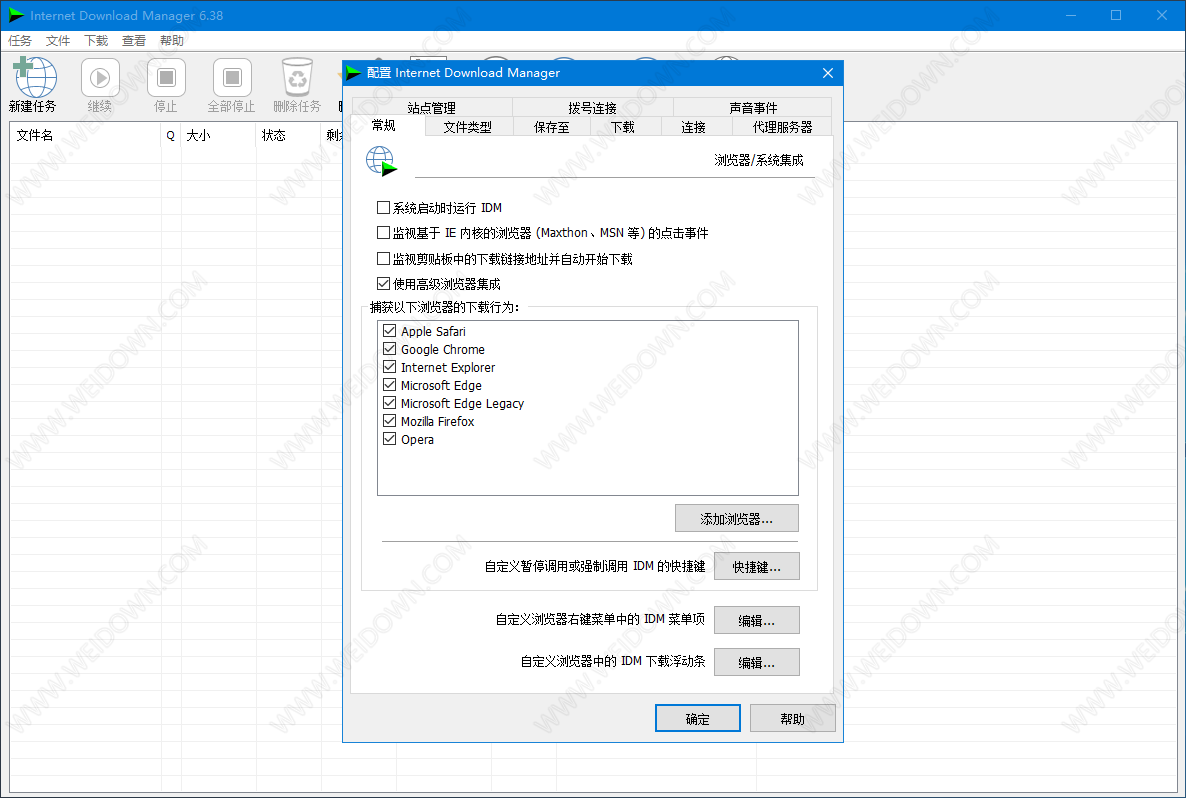Confirm settings with the 确定 button

[x=697, y=719]
